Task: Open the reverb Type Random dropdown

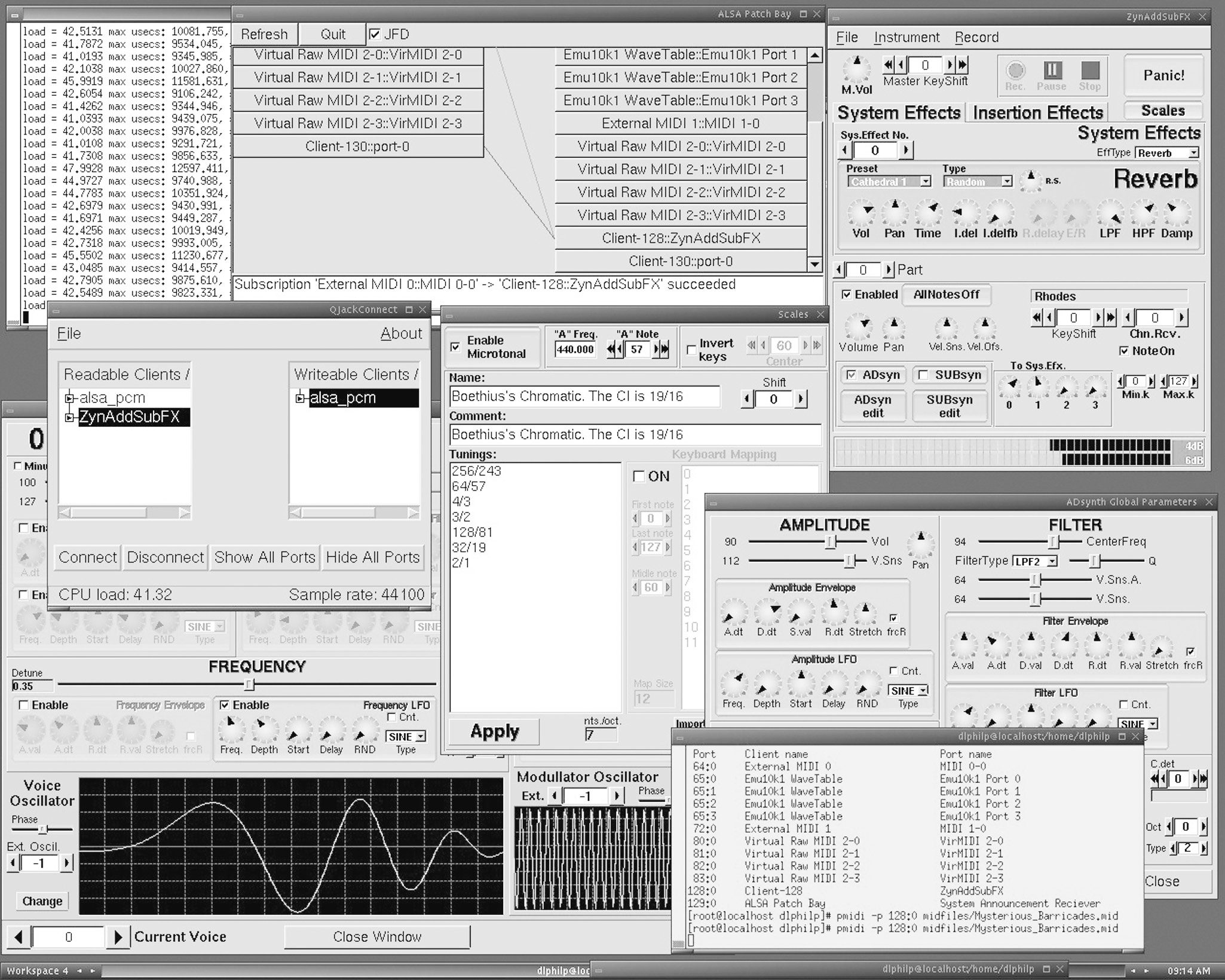Action: click(x=978, y=182)
